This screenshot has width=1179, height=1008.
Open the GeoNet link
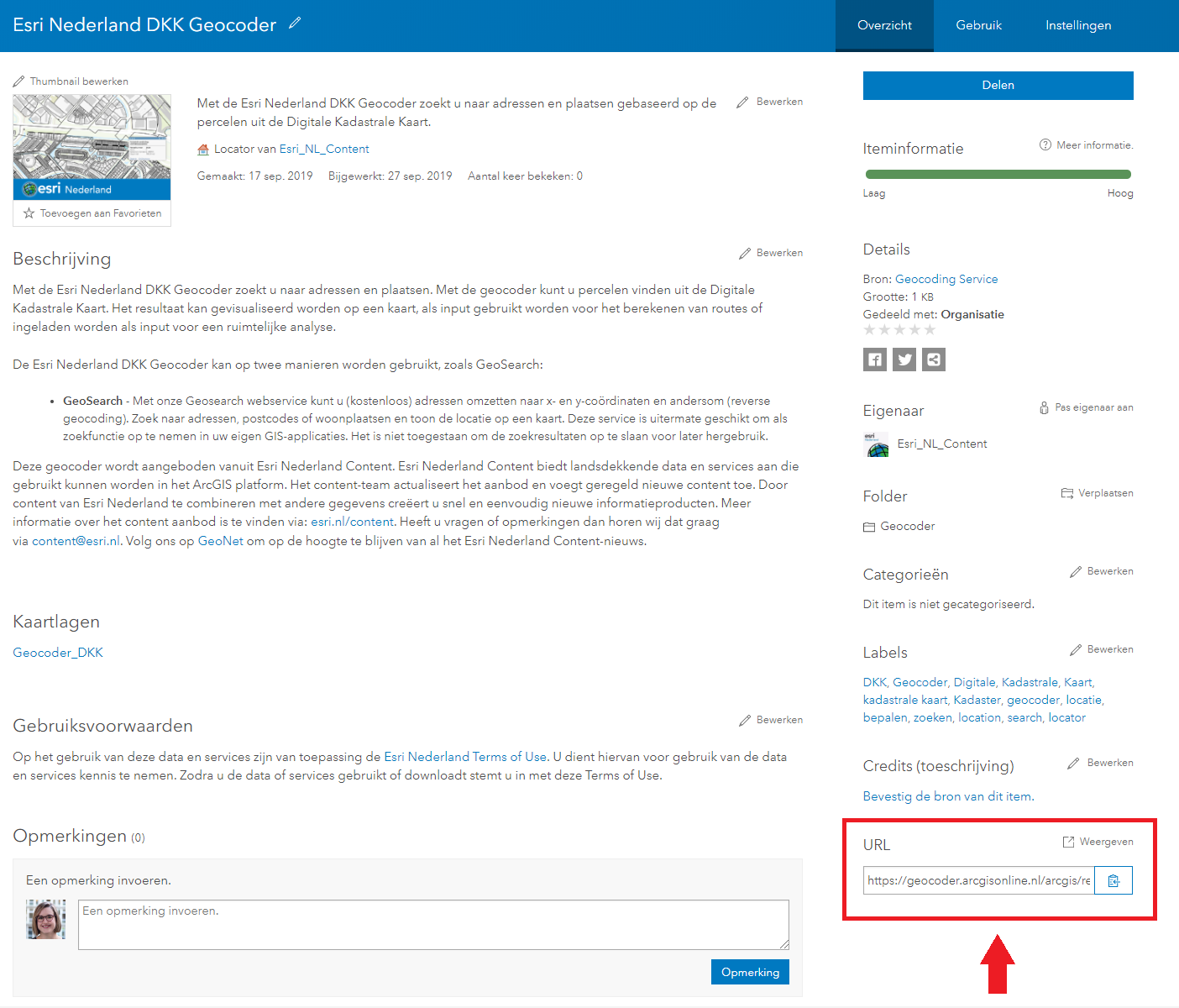221,541
